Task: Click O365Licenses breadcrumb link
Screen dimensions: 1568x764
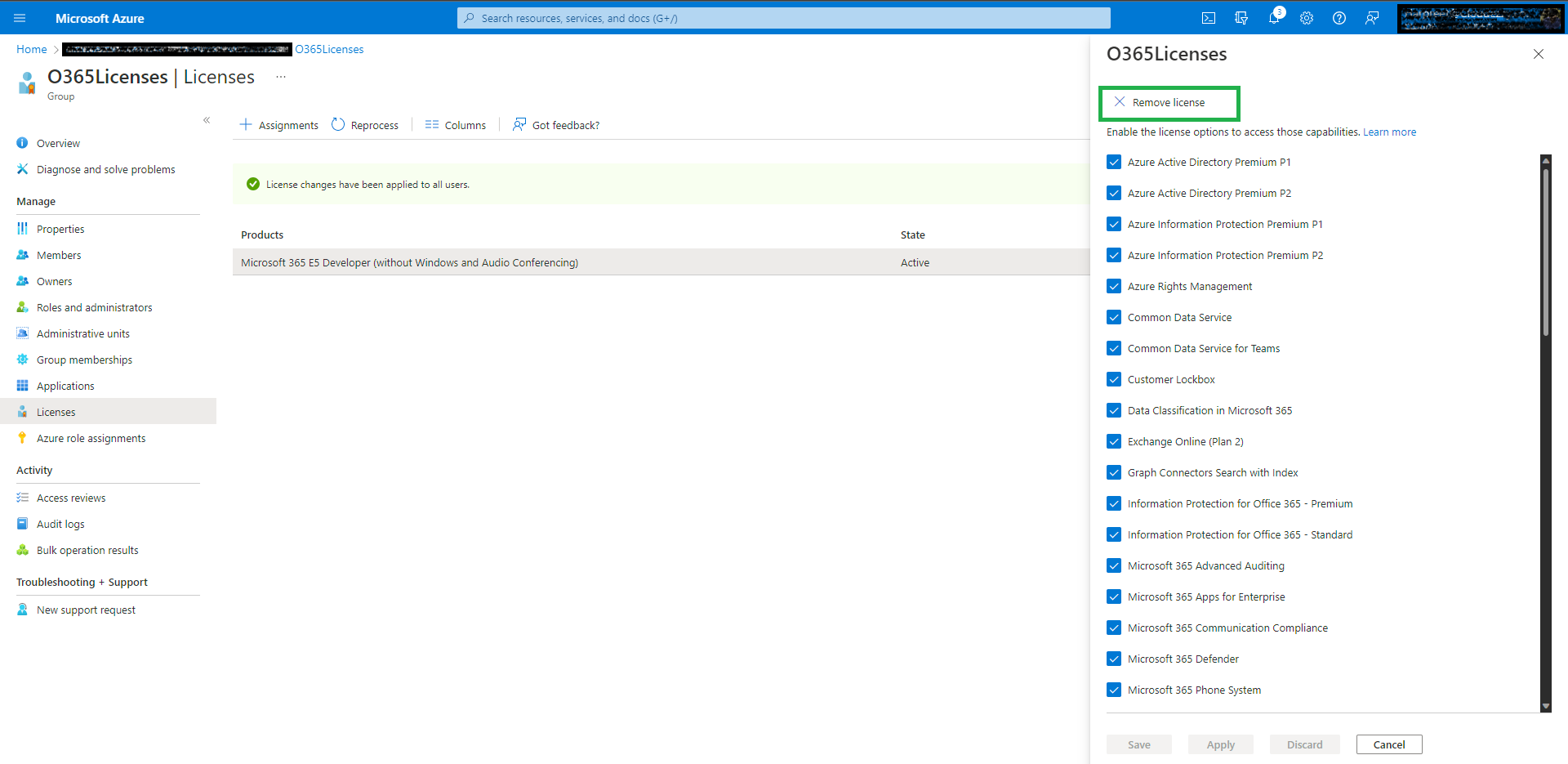Action: click(x=329, y=49)
